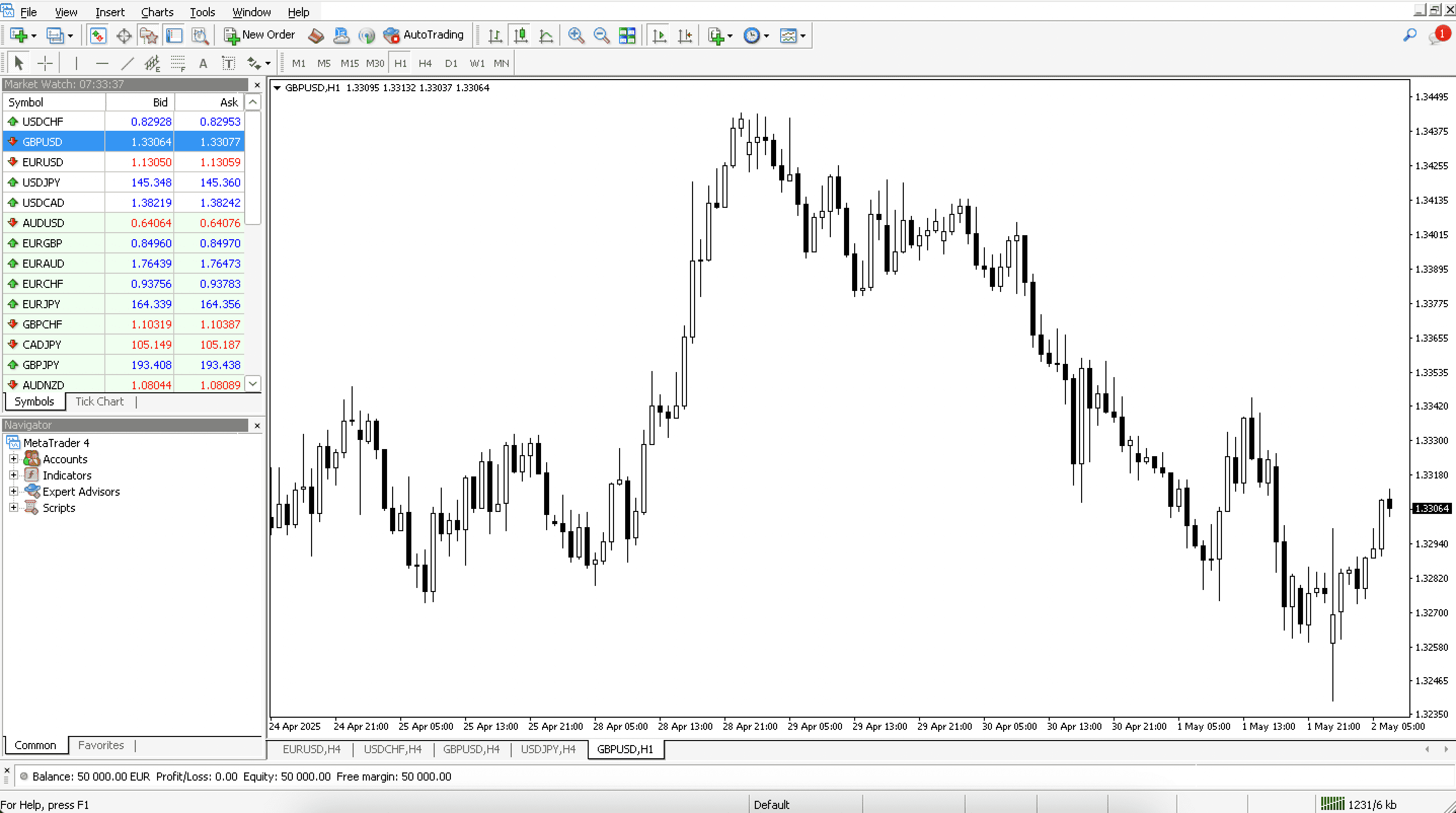Set timeframe to W1
The width and height of the screenshot is (1456, 813).
477,63
